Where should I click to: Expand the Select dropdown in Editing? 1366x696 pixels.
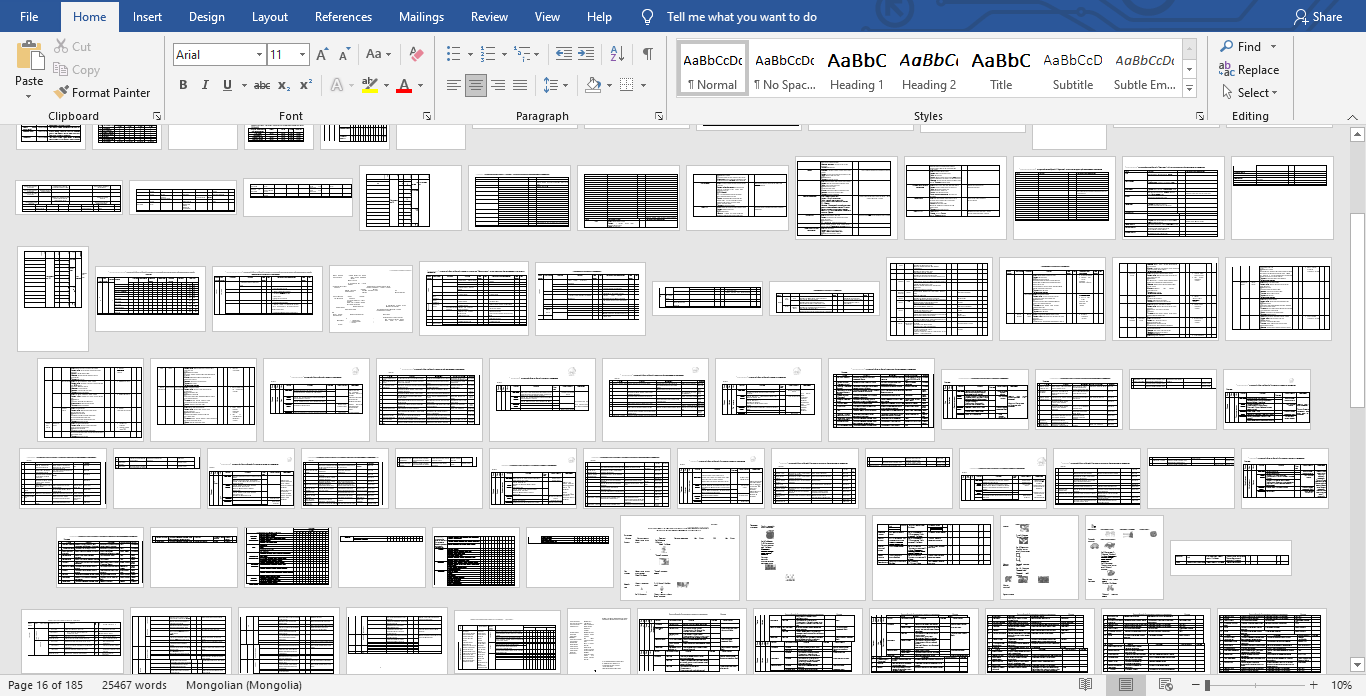tap(1249, 93)
